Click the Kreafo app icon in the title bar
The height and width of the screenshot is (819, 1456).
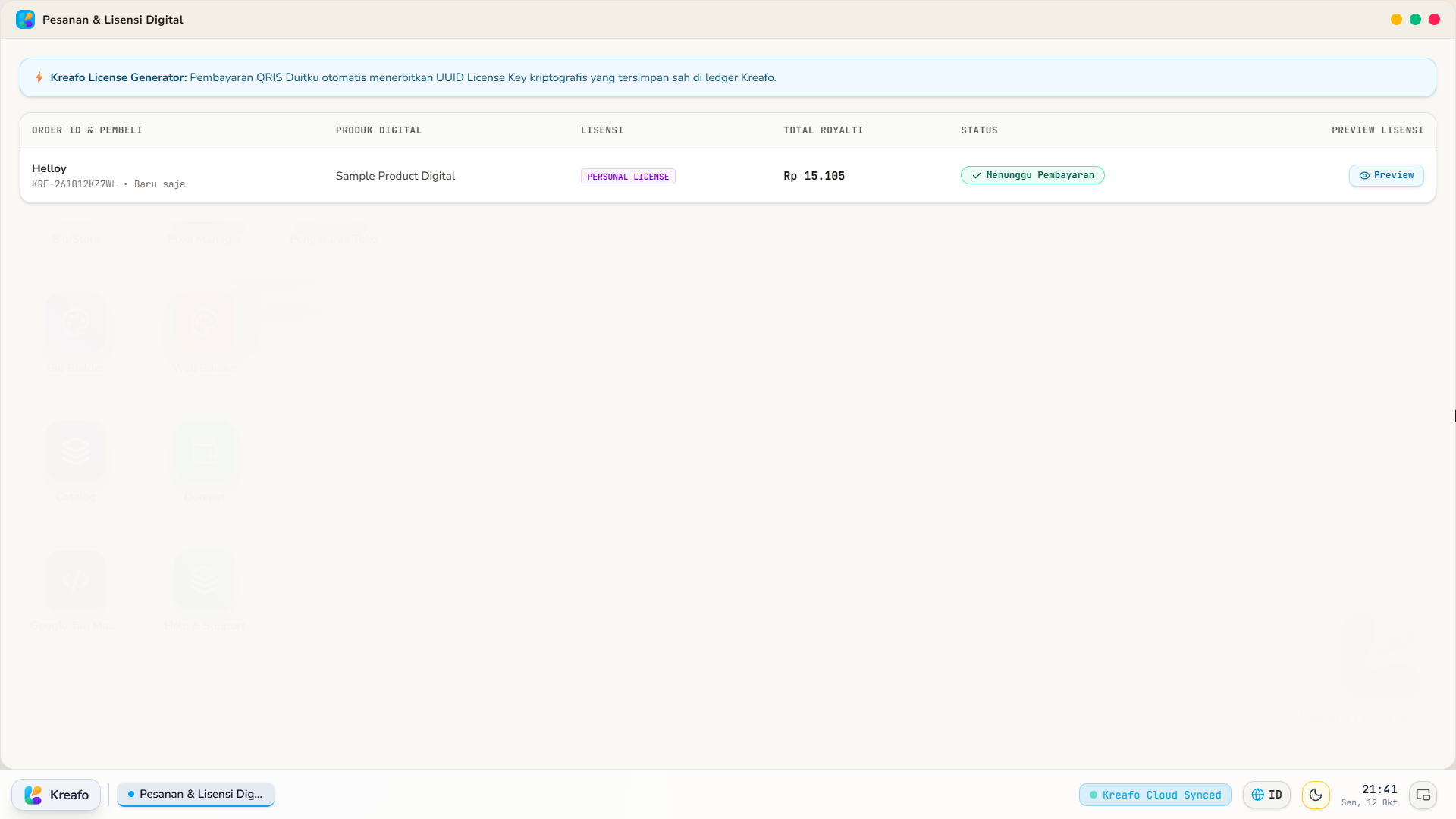pyautogui.click(x=25, y=20)
